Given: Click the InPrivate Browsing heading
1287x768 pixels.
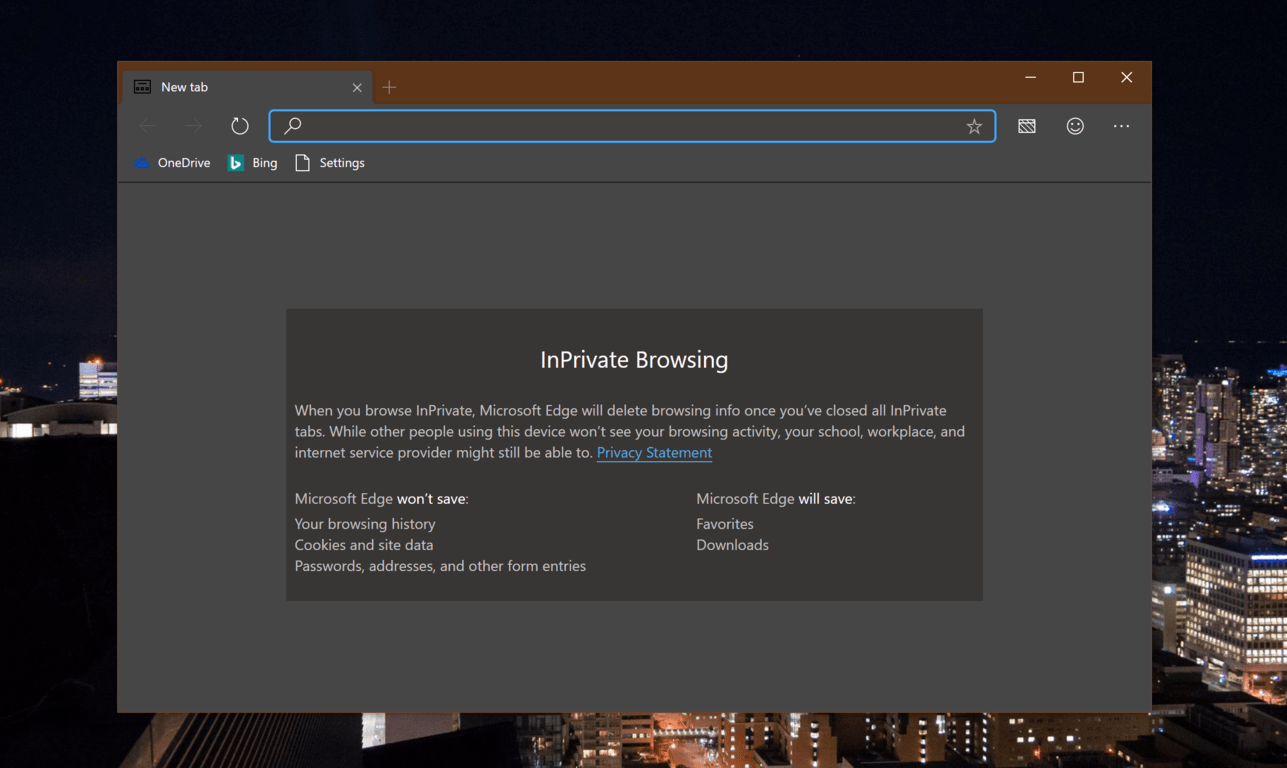Looking at the screenshot, I should (634, 360).
